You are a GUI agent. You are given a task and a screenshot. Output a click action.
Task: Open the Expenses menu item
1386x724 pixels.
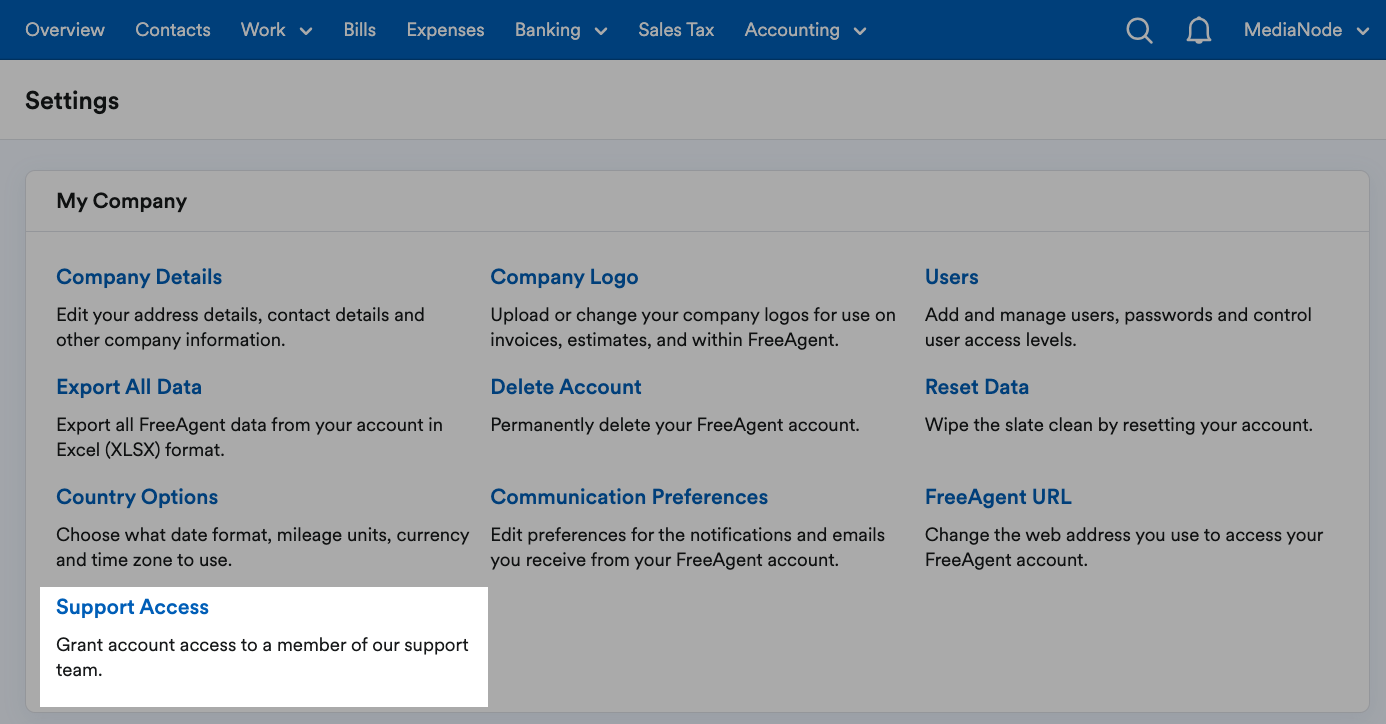[445, 30]
